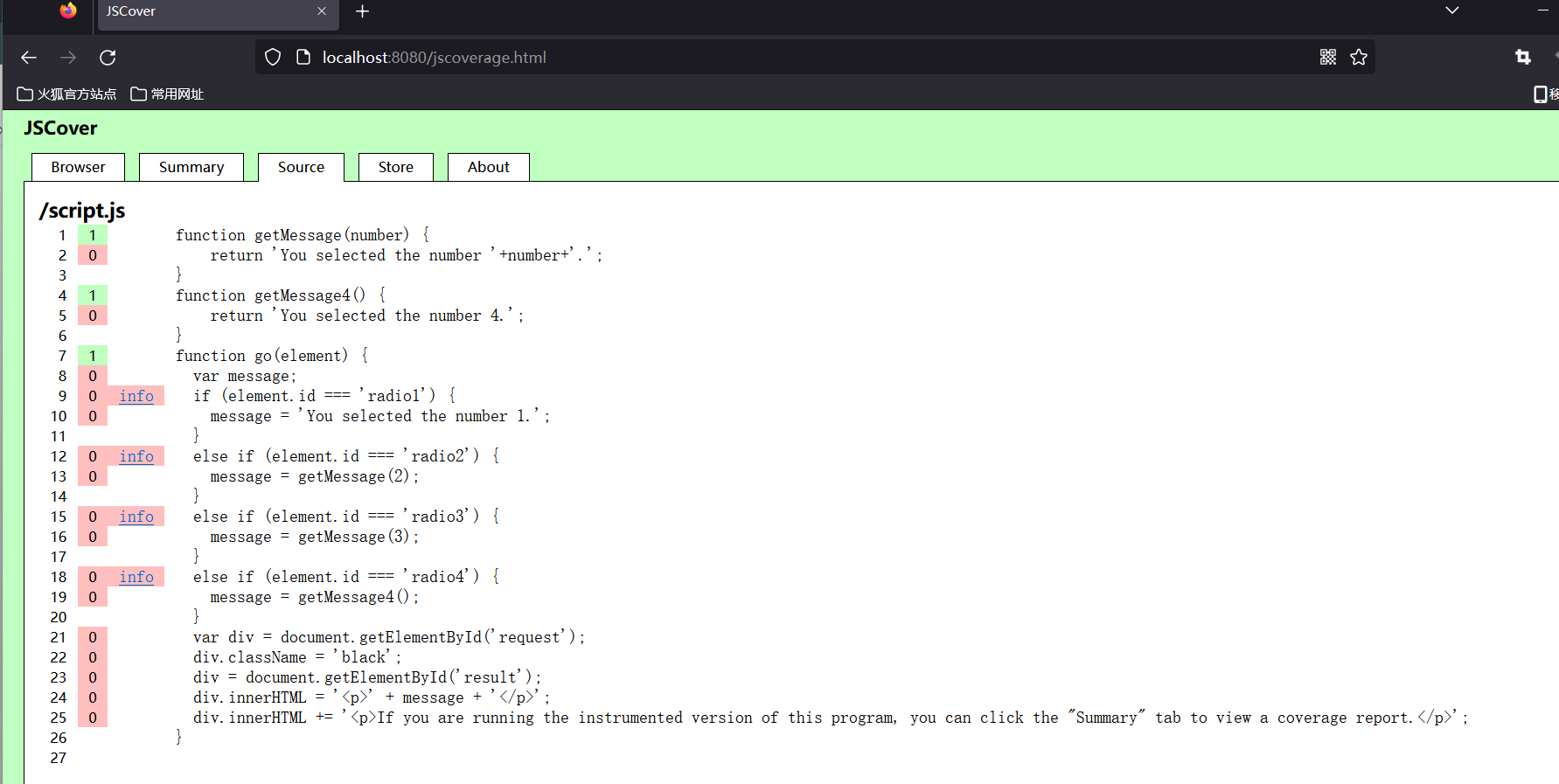Viewport: 1559px width, 784px height.
Task: Click the green hit count on line 1
Action: tap(93, 235)
